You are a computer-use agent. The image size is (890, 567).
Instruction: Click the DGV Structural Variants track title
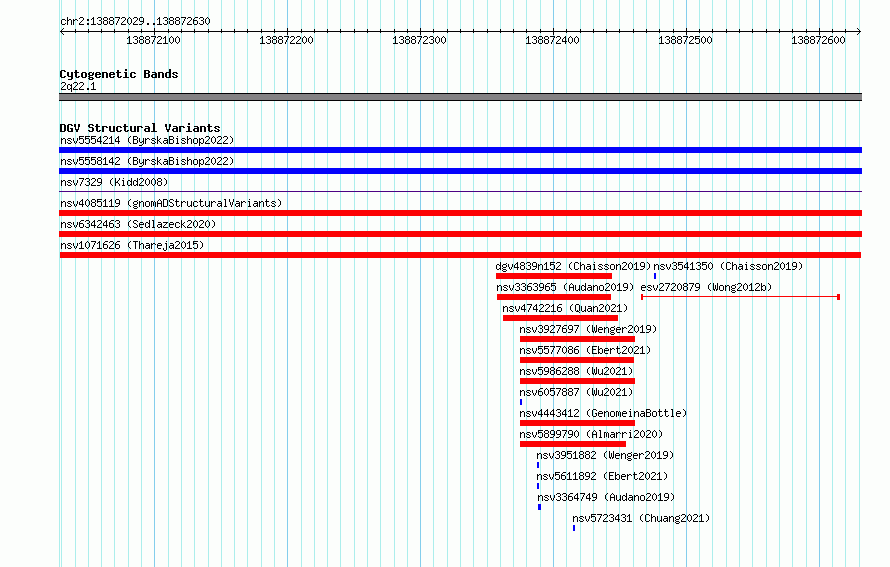click(140, 128)
